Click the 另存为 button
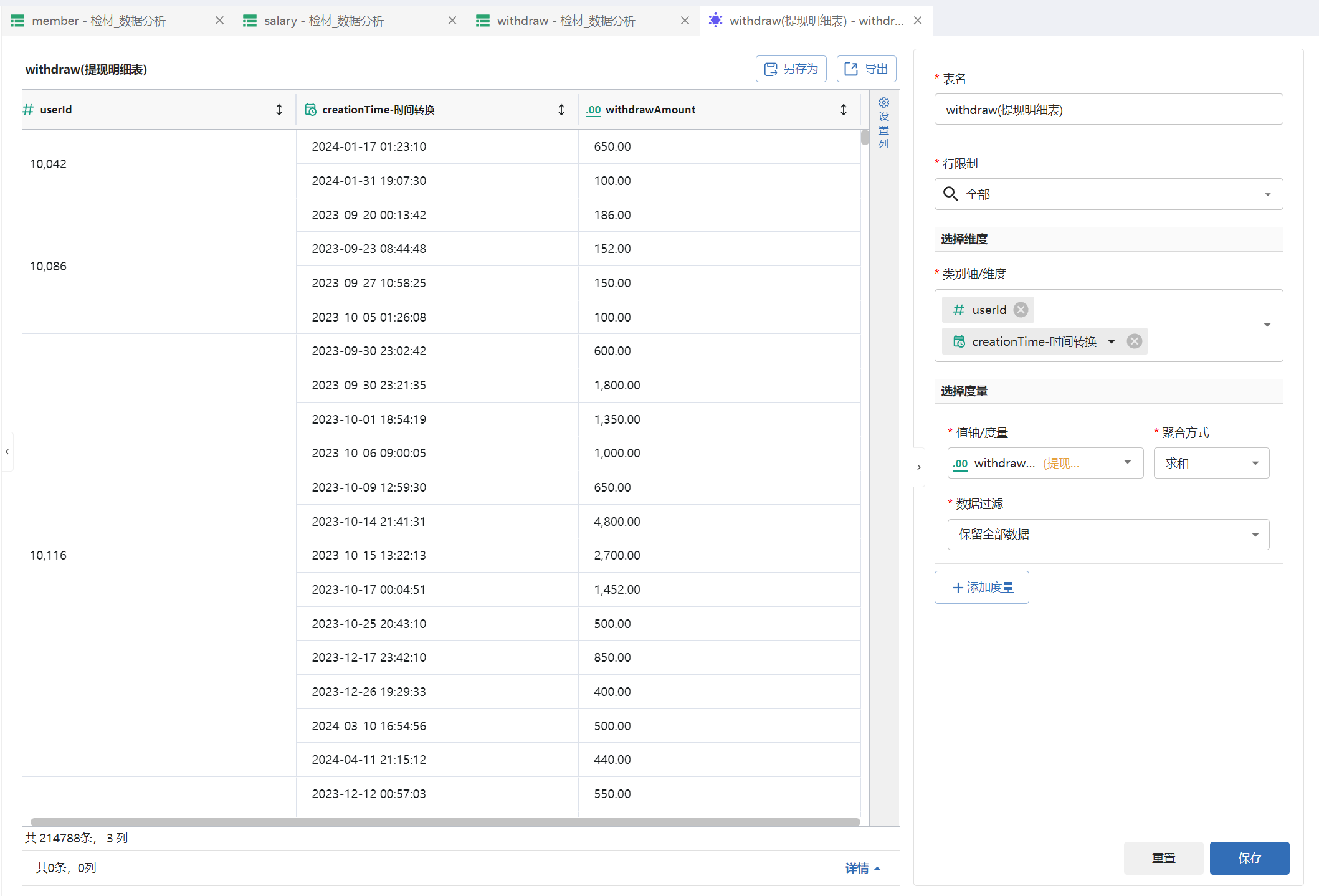Image resolution: width=1319 pixels, height=896 pixels. (791, 69)
